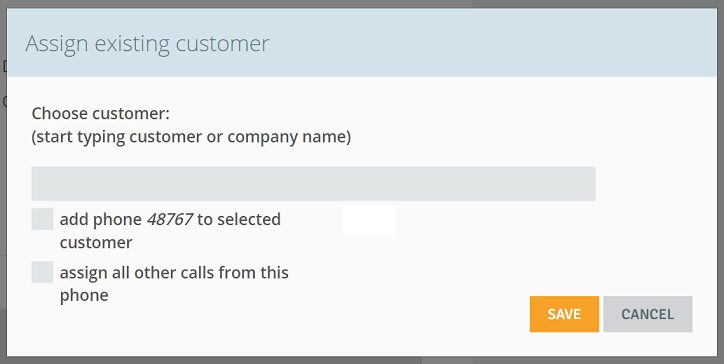This screenshot has height=364, width=724.
Task: Click the 'Choose customer:' label
Action: [x=101, y=113]
